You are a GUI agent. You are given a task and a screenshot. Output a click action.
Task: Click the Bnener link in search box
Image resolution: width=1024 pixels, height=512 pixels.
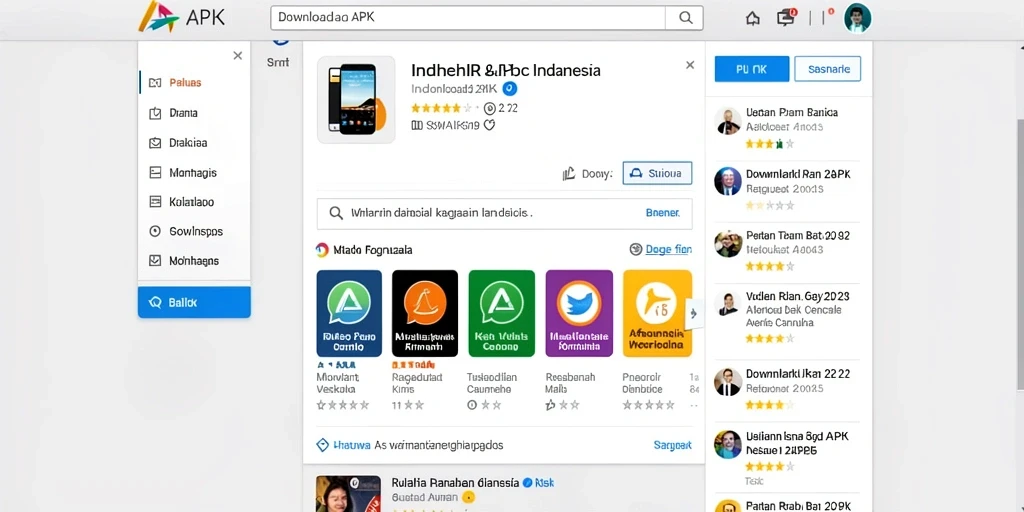point(662,213)
